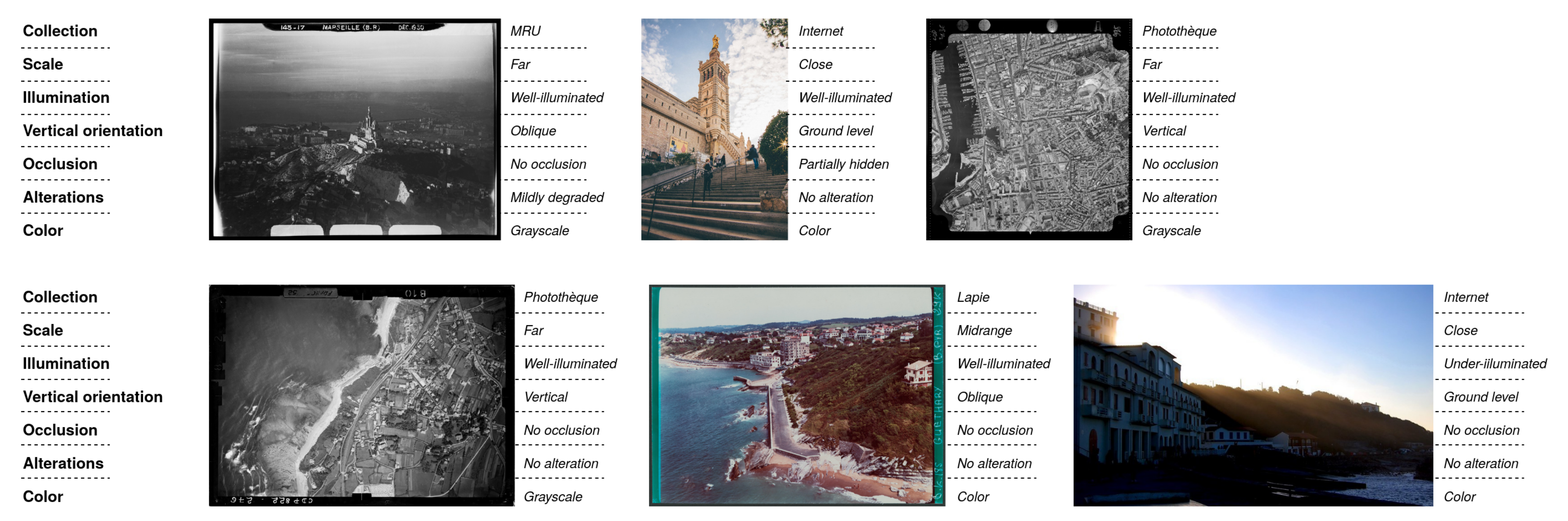Image resolution: width=1568 pixels, height=521 pixels.
Task: Click the top-row Scale heading
Action: coord(43,64)
